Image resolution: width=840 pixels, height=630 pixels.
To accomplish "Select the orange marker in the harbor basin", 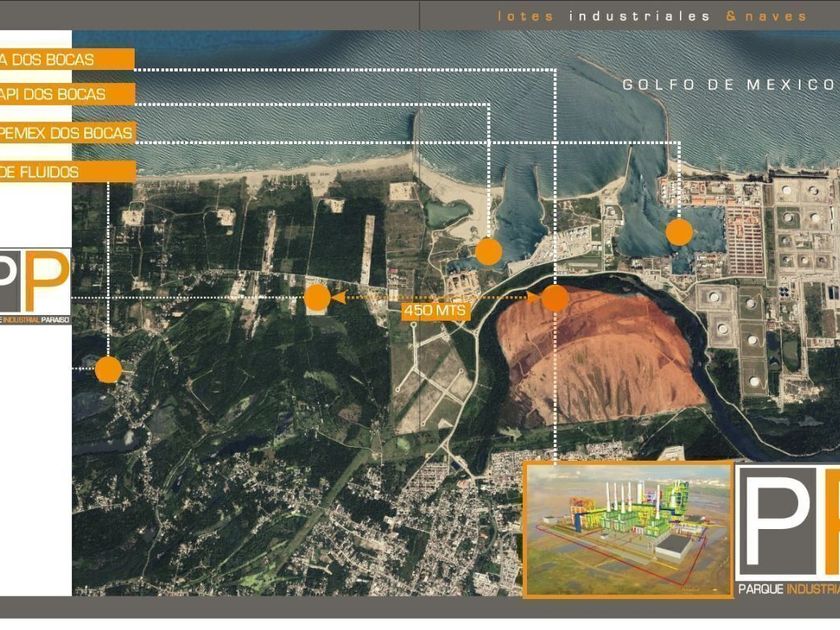I will (x=488, y=251).
